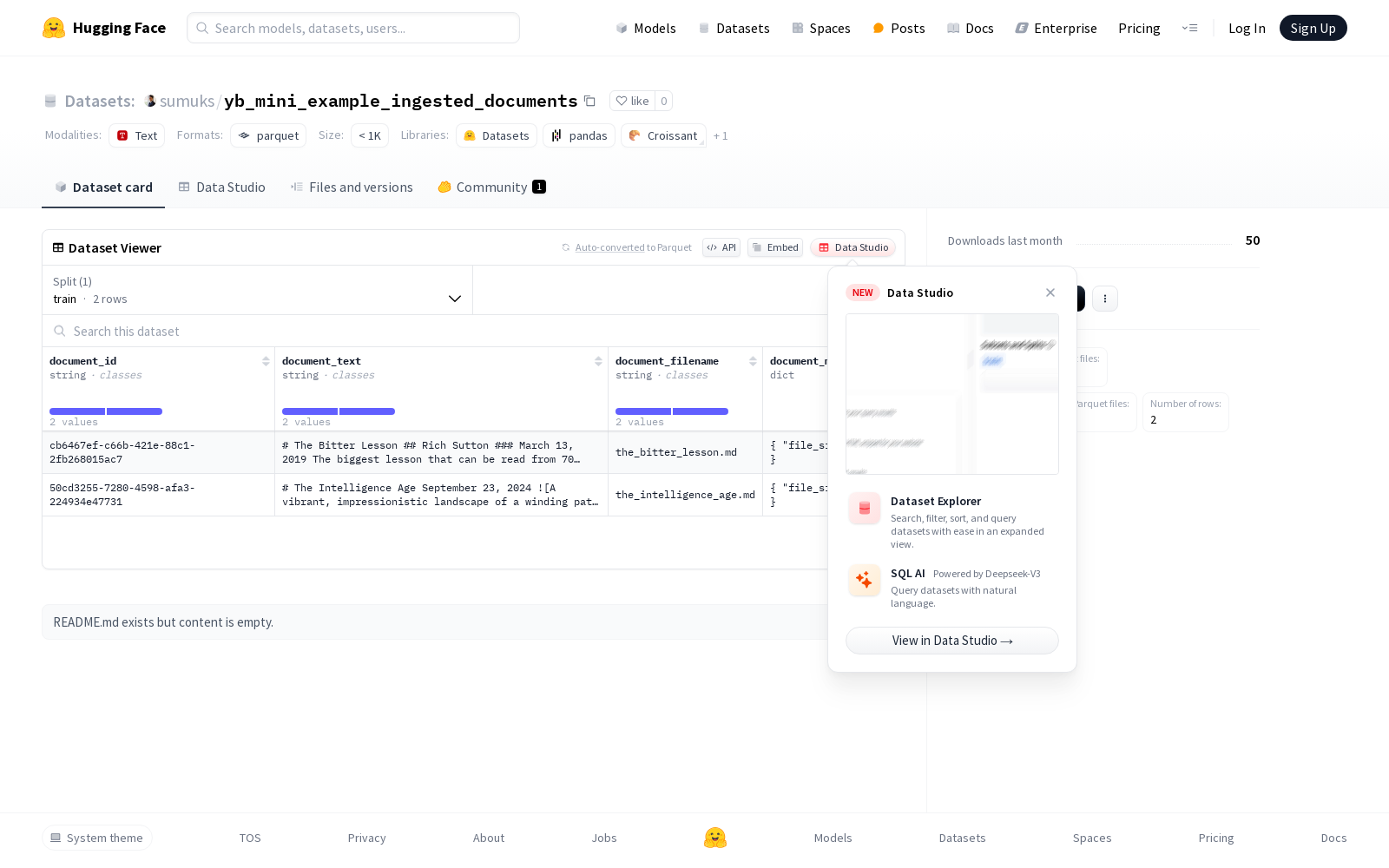Switch to the Dataset card tab
The height and width of the screenshot is (868, 1389).
(103, 187)
